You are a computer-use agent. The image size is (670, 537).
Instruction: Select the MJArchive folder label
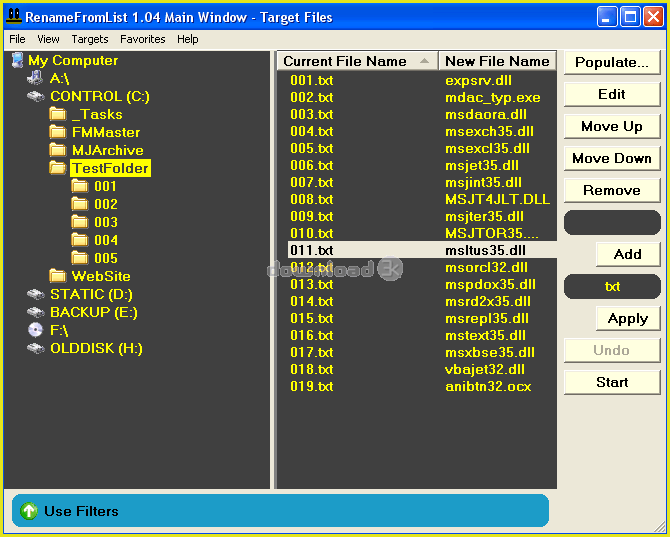tap(108, 150)
